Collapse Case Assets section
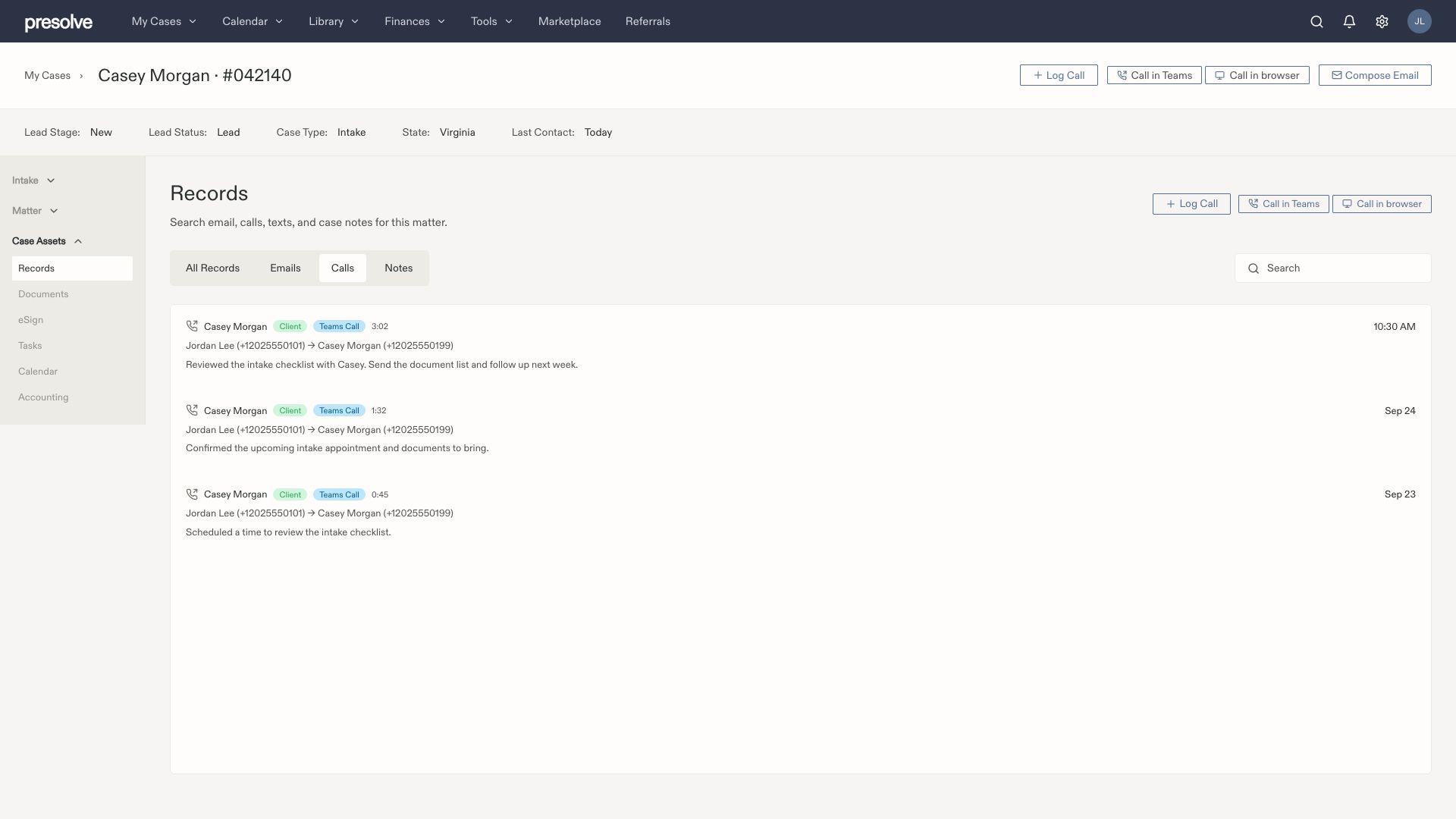 47,241
